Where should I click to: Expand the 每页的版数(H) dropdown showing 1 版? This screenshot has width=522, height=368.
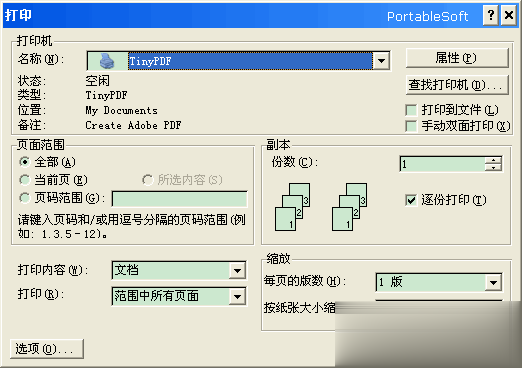pos(493,283)
